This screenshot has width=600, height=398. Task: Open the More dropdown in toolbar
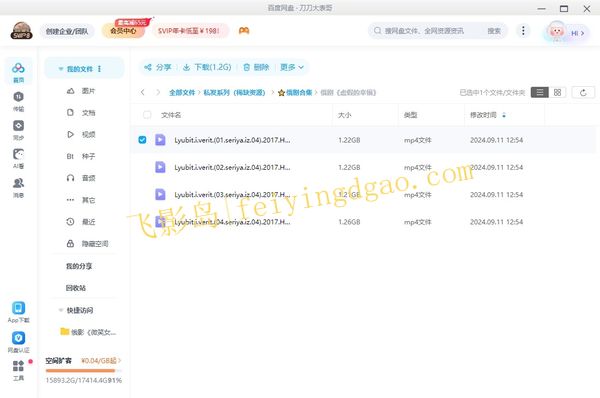point(292,67)
